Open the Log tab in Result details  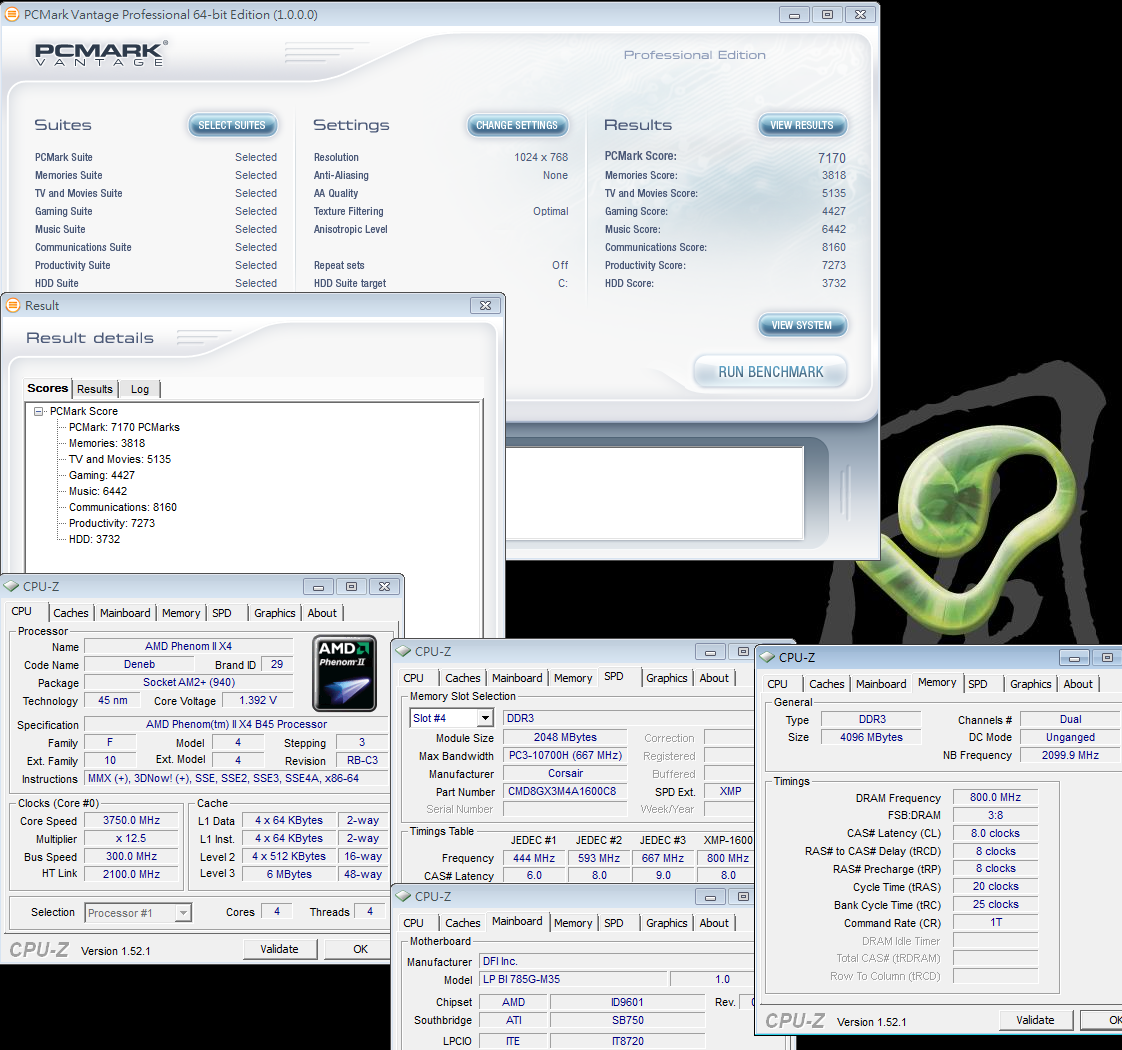[x=140, y=389]
